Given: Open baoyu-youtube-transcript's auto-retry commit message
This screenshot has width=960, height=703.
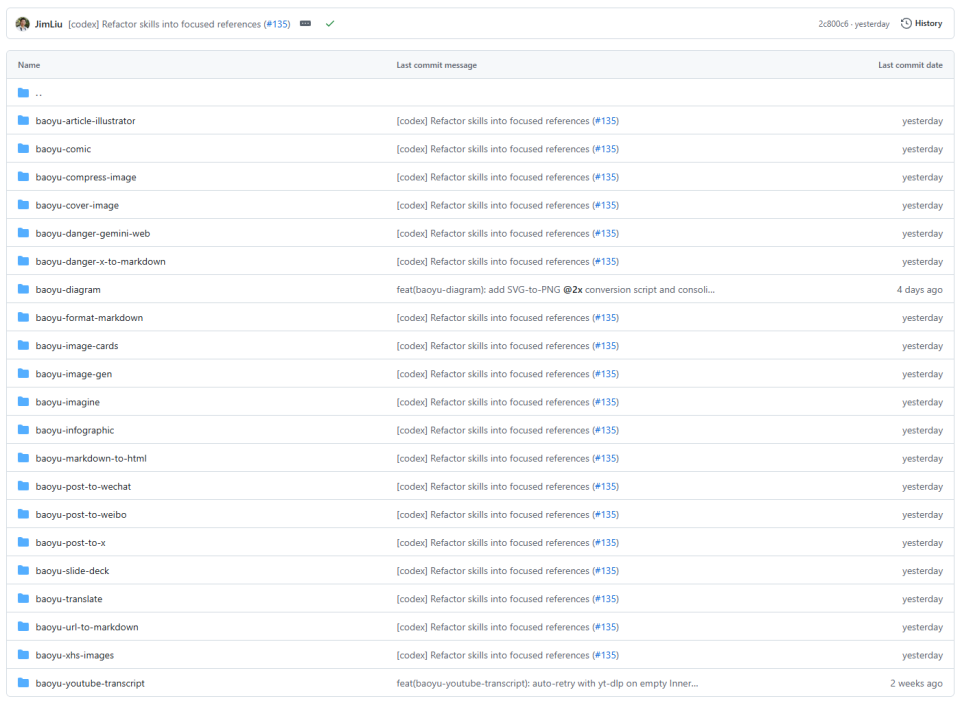Looking at the screenshot, I should coord(547,683).
